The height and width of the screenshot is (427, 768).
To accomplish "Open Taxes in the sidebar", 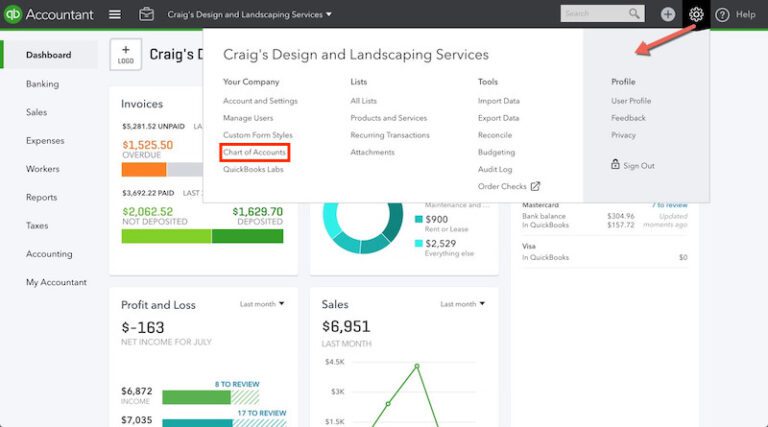I will (37, 226).
